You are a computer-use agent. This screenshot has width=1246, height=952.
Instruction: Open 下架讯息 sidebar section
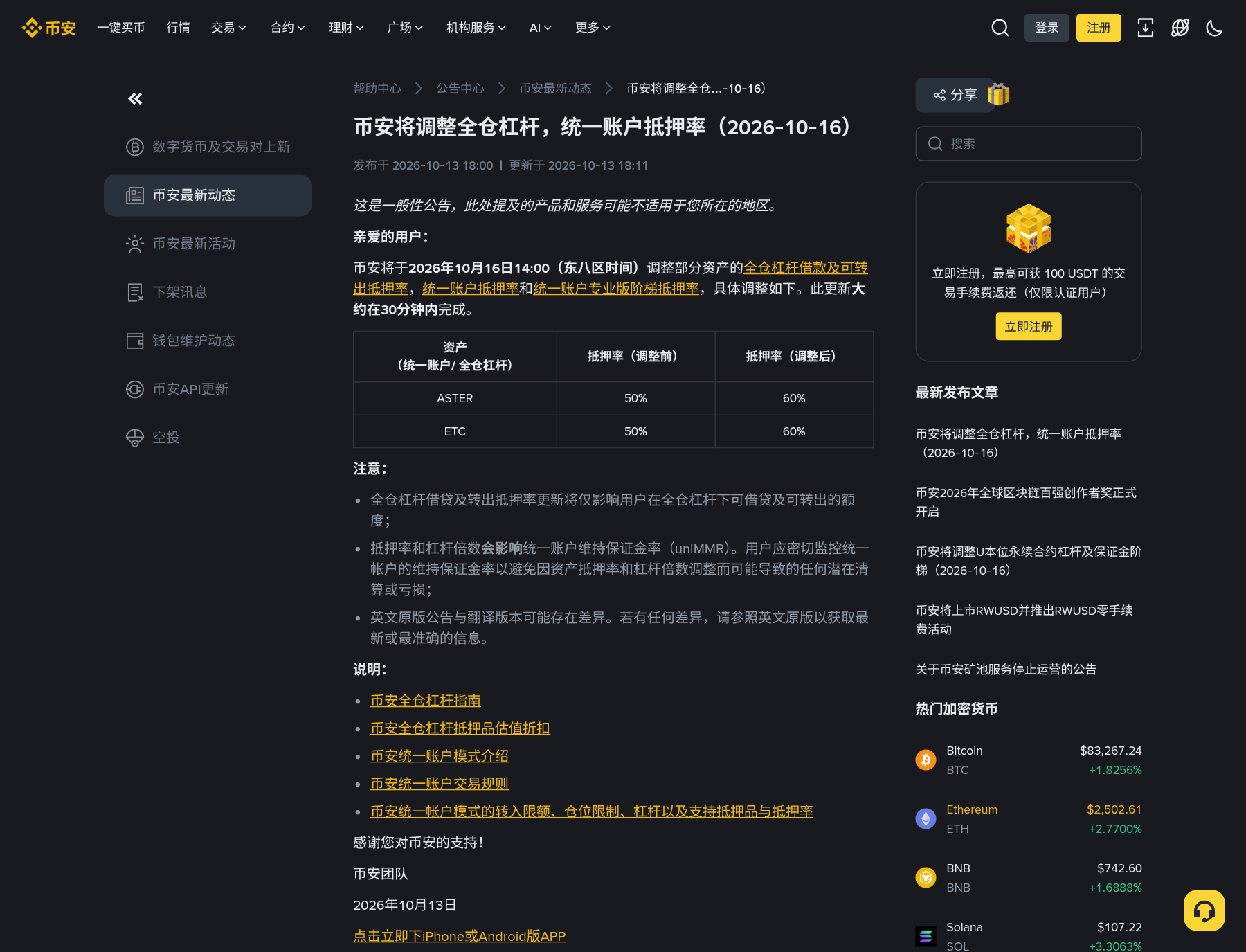pos(208,292)
